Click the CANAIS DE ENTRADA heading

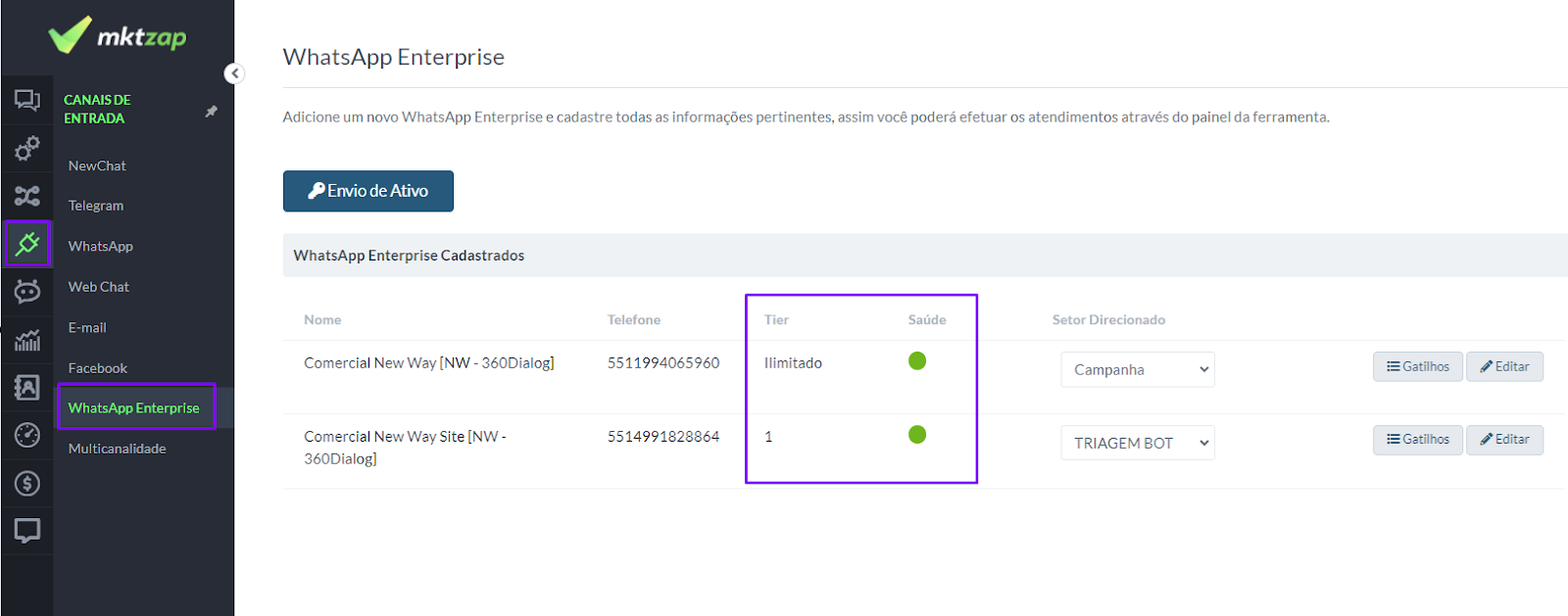click(97, 109)
